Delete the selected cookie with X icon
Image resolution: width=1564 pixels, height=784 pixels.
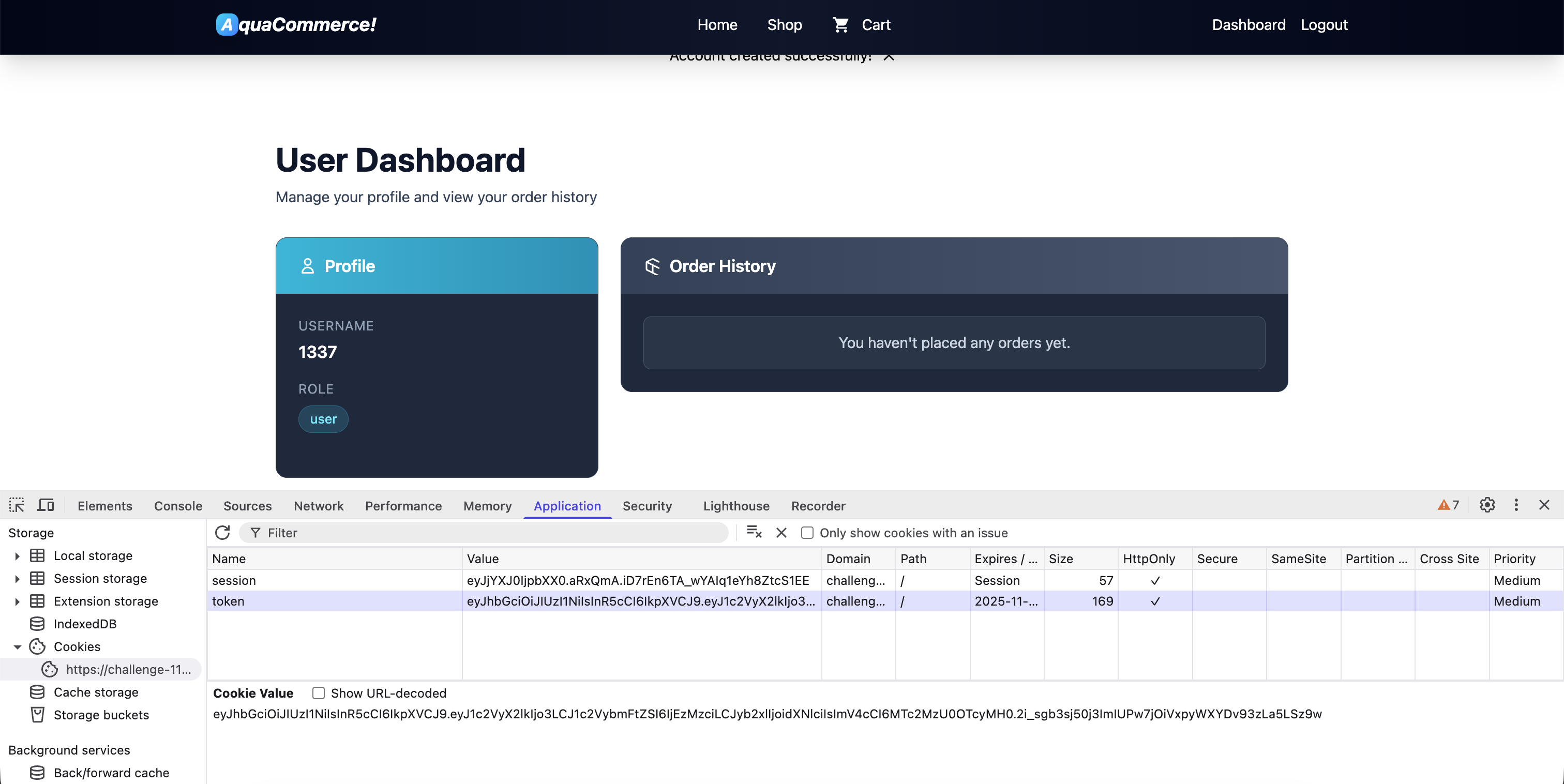[781, 533]
